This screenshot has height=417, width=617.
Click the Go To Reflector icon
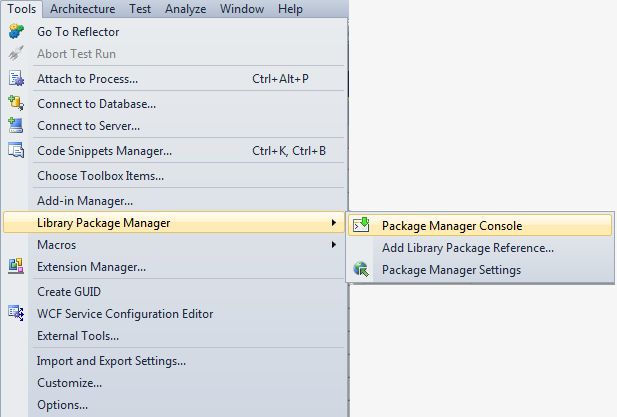(16, 32)
